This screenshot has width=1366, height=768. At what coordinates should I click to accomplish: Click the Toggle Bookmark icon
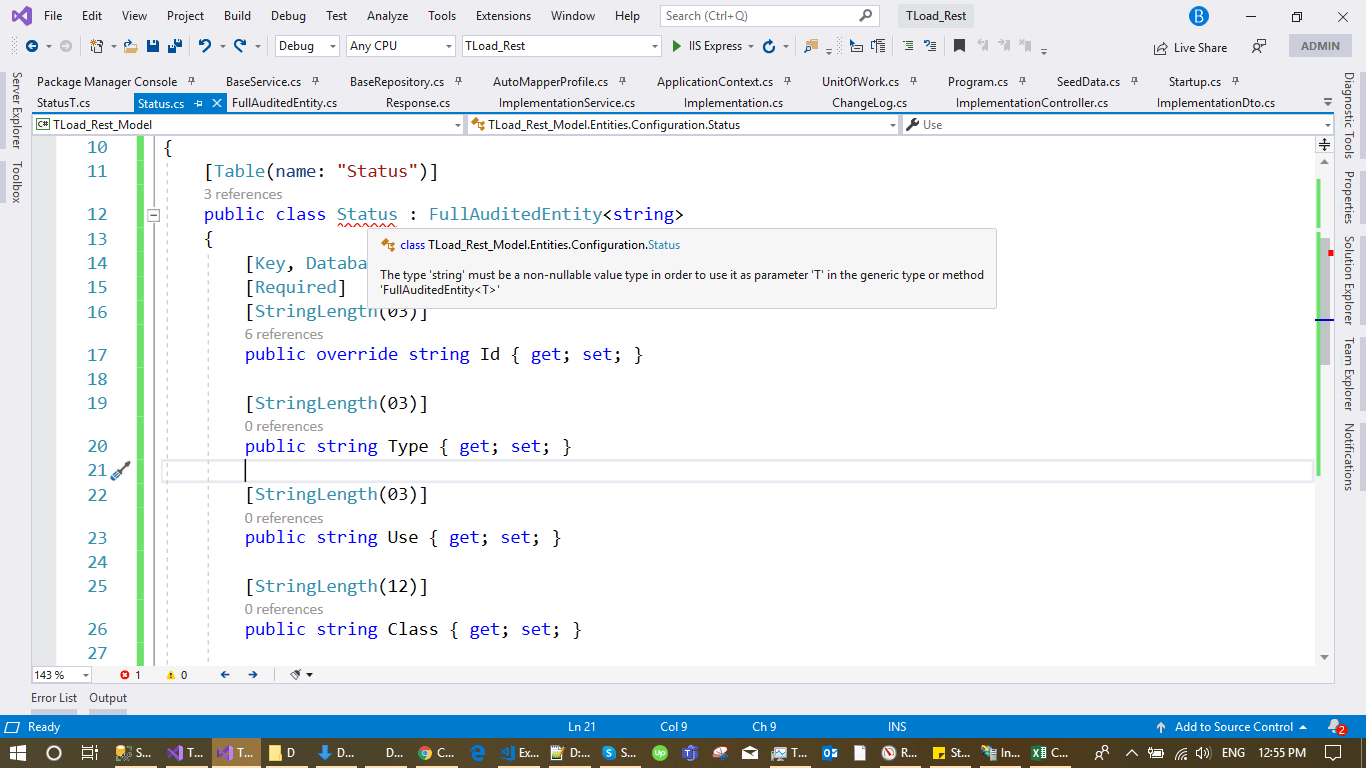click(959, 46)
